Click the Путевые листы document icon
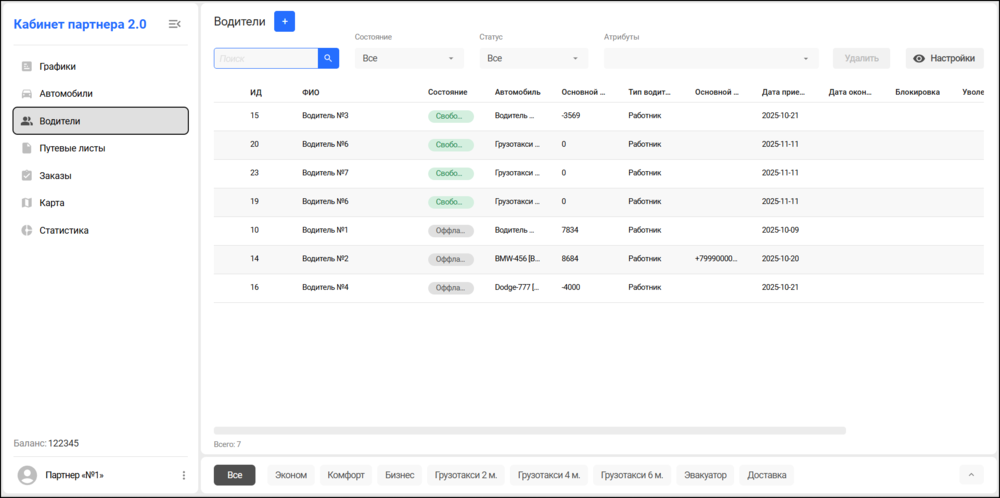 pyautogui.click(x=27, y=149)
